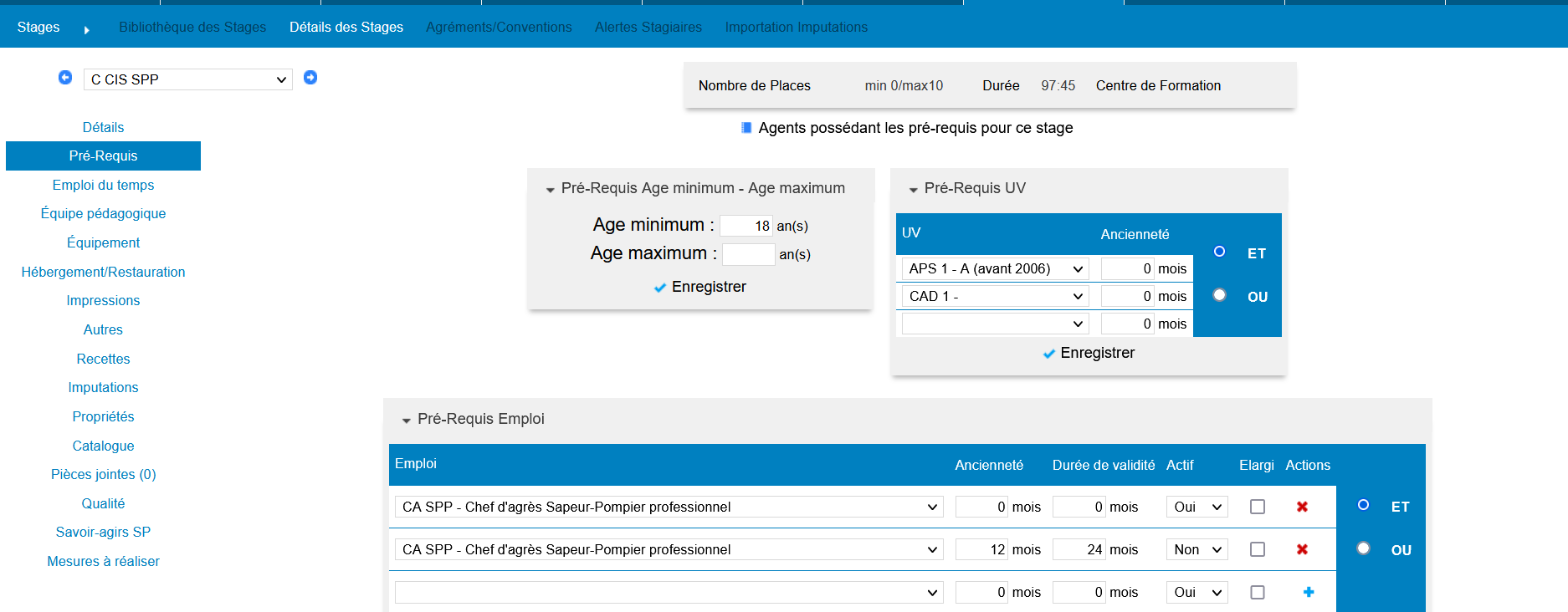The height and width of the screenshot is (612, 1568).
Task: Select the OU radio in Pré-Requis UV
Action: [x=1219, y=295]
